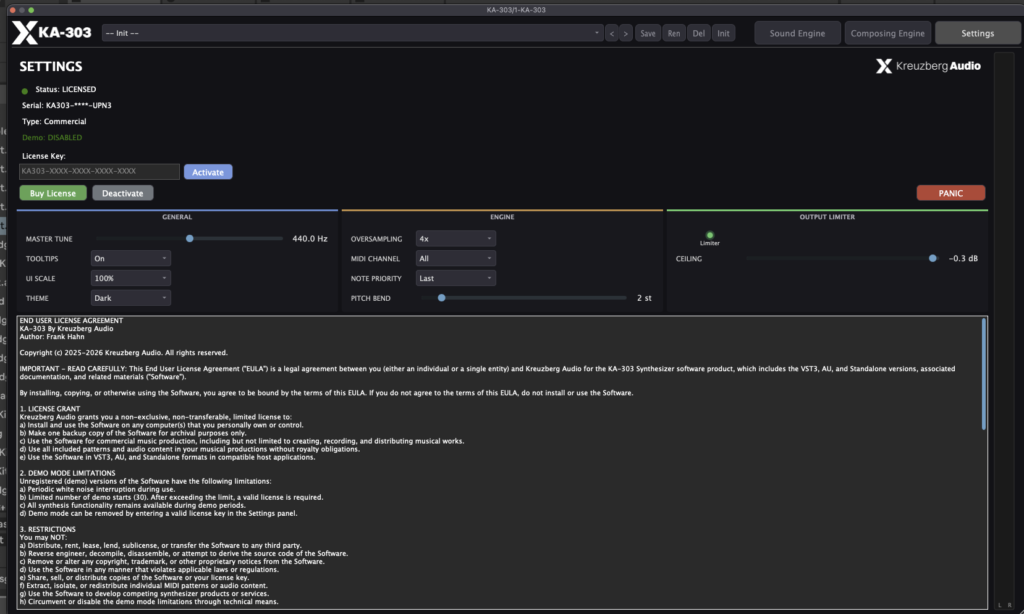Save the current preset

tap(647, 33)
